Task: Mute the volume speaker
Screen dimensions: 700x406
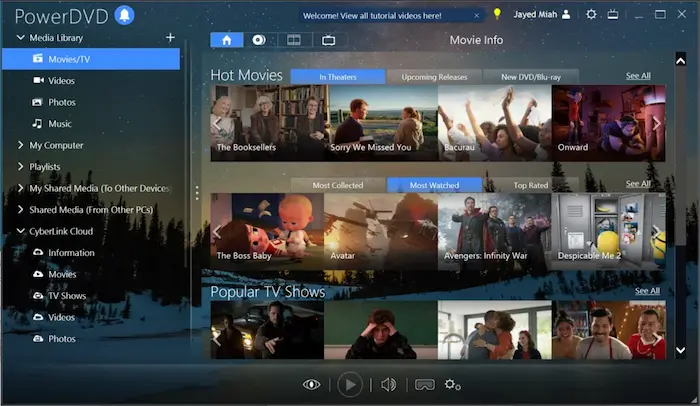Action: pyautogui.click(x=389, y=384)
